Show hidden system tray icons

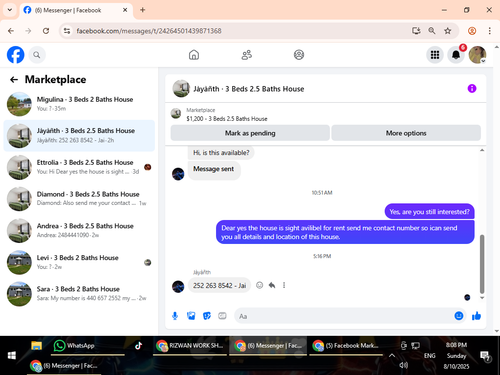click(392, 355)
